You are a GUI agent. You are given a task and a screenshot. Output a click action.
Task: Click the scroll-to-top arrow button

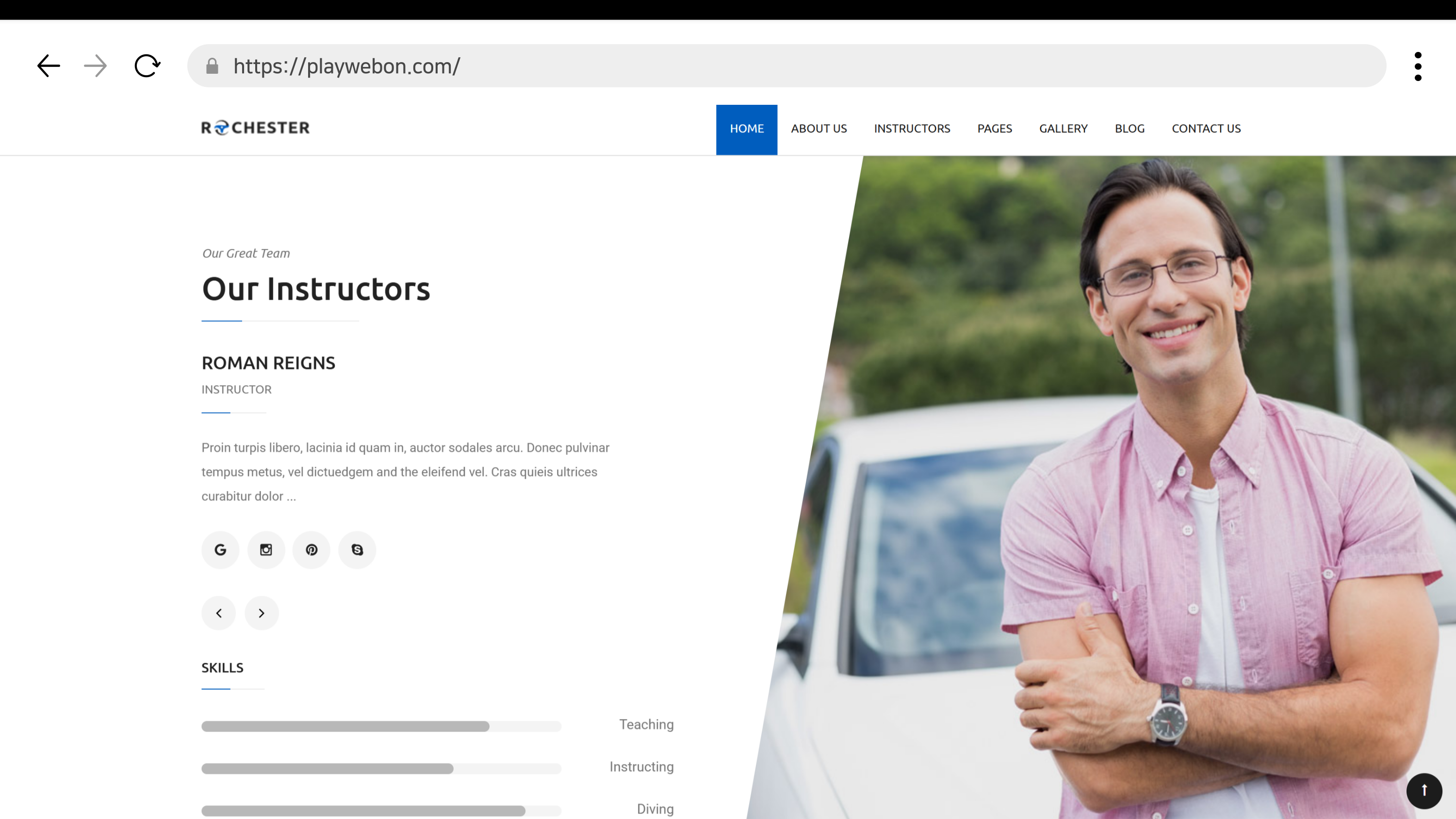tap(1424, 790)
